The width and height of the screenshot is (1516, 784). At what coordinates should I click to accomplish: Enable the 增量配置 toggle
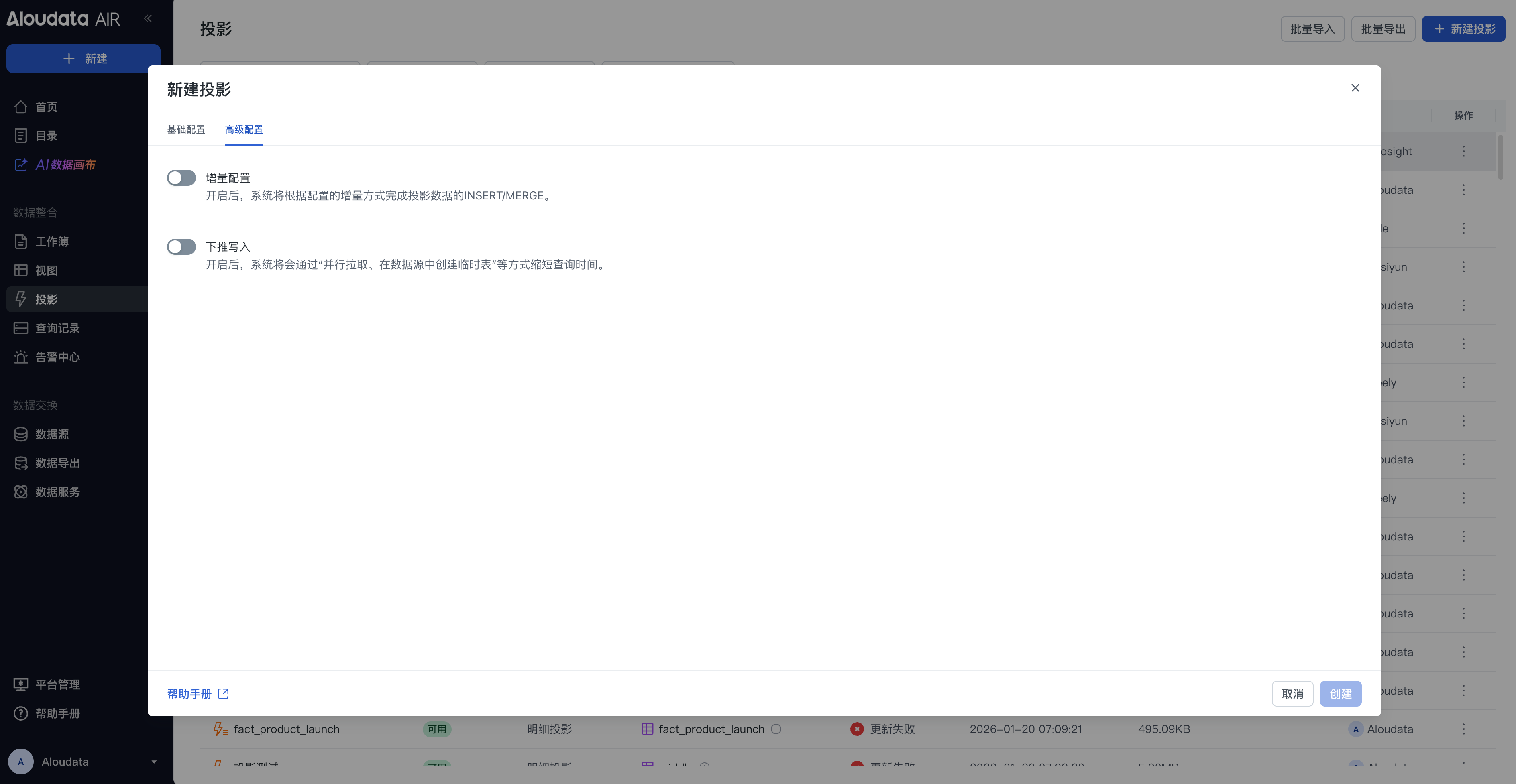point(181,178)
